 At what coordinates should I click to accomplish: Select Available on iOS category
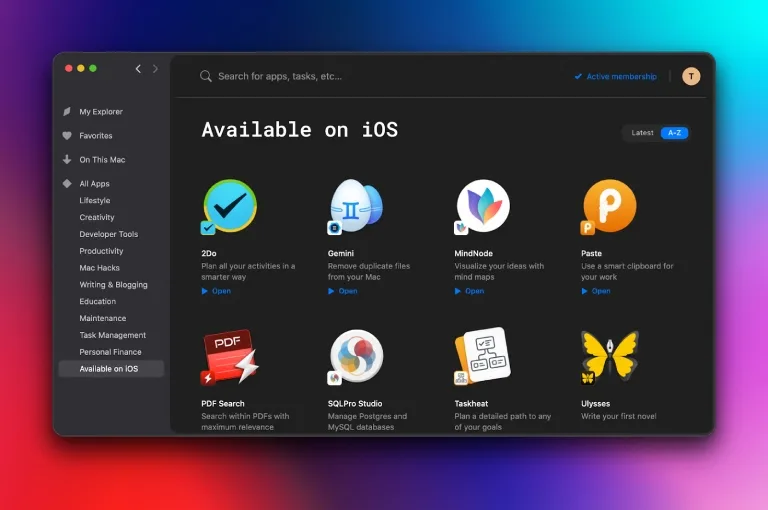pos(111,369)
